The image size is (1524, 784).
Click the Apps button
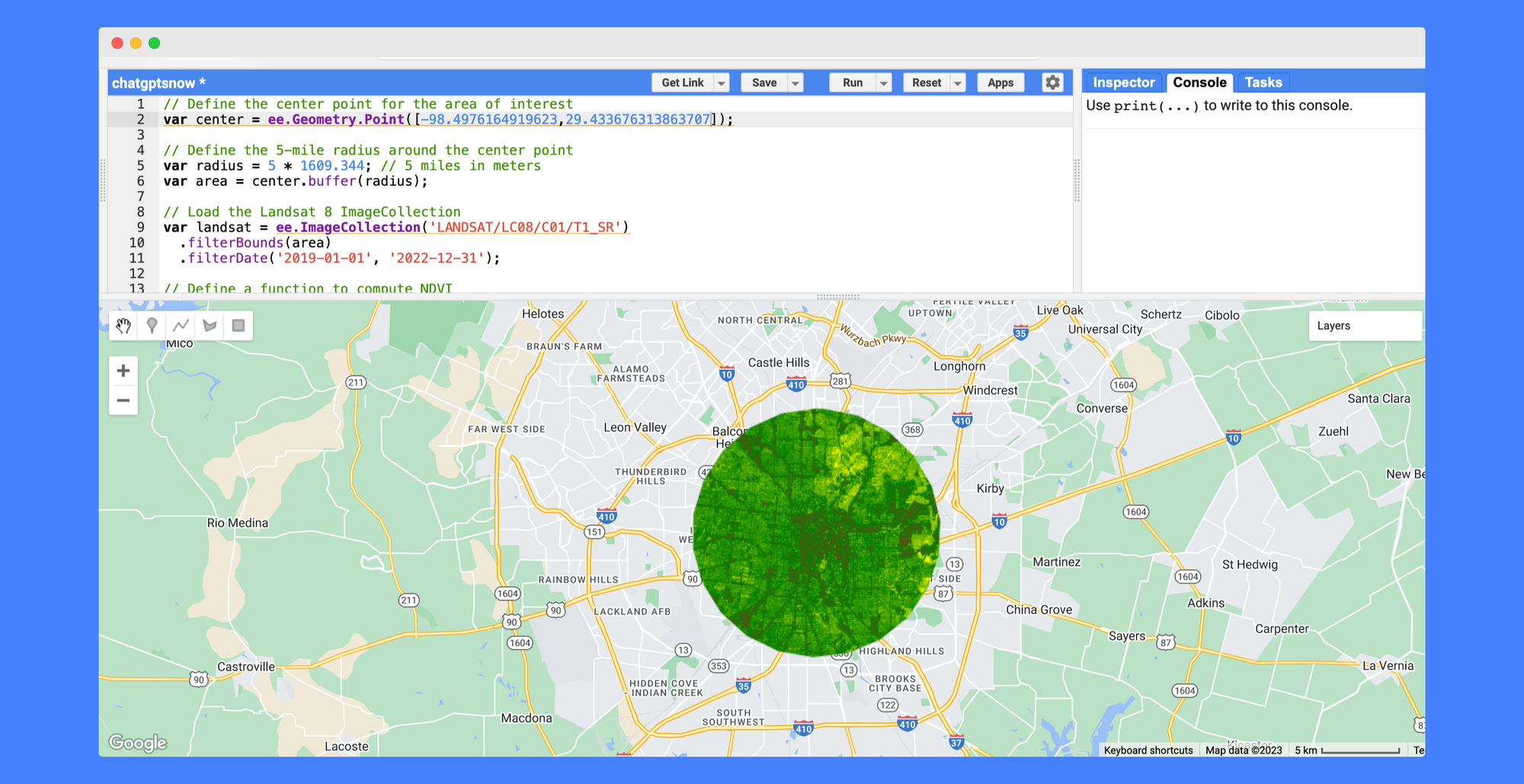tap(1000, 83)
